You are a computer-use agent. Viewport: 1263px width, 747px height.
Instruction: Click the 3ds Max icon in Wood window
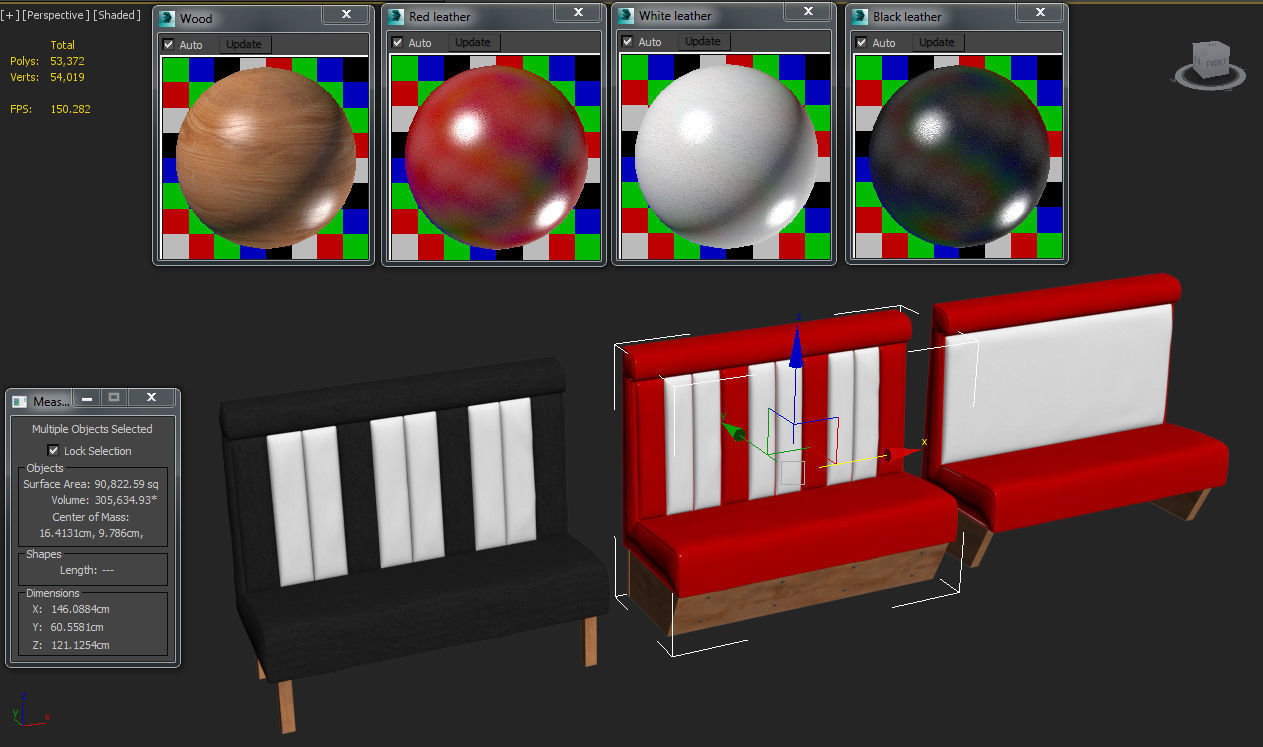(x=167, y=18)
